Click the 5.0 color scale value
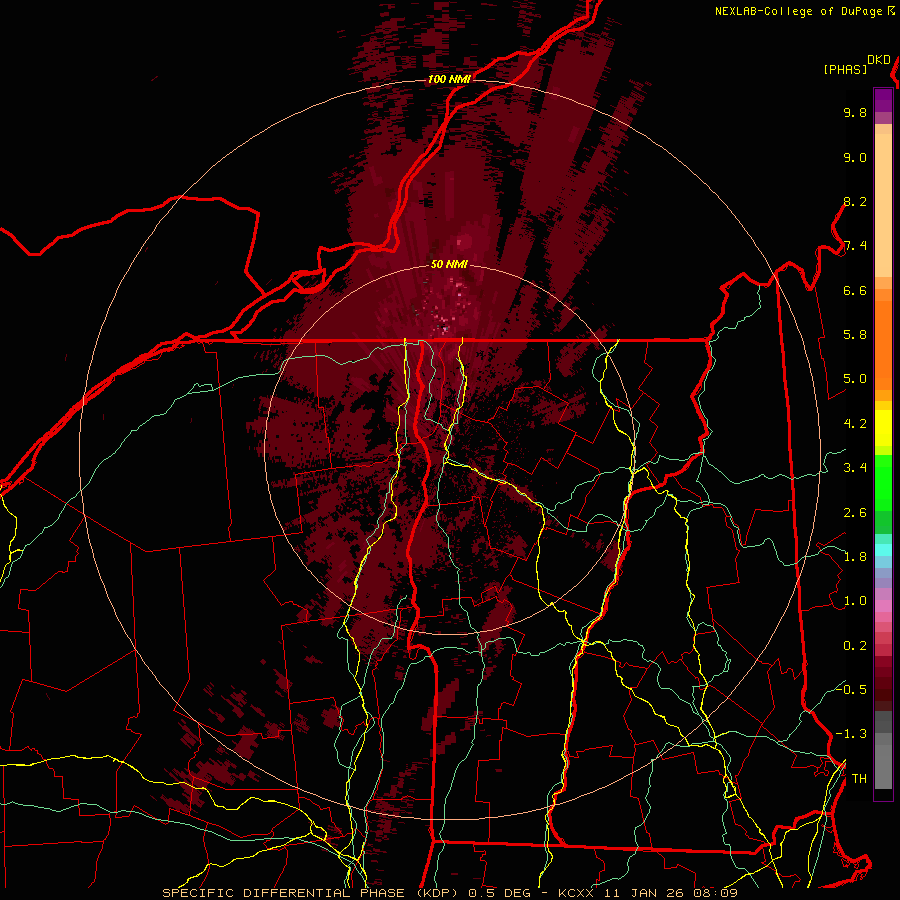Screen dimensions: 900x900 855,379
